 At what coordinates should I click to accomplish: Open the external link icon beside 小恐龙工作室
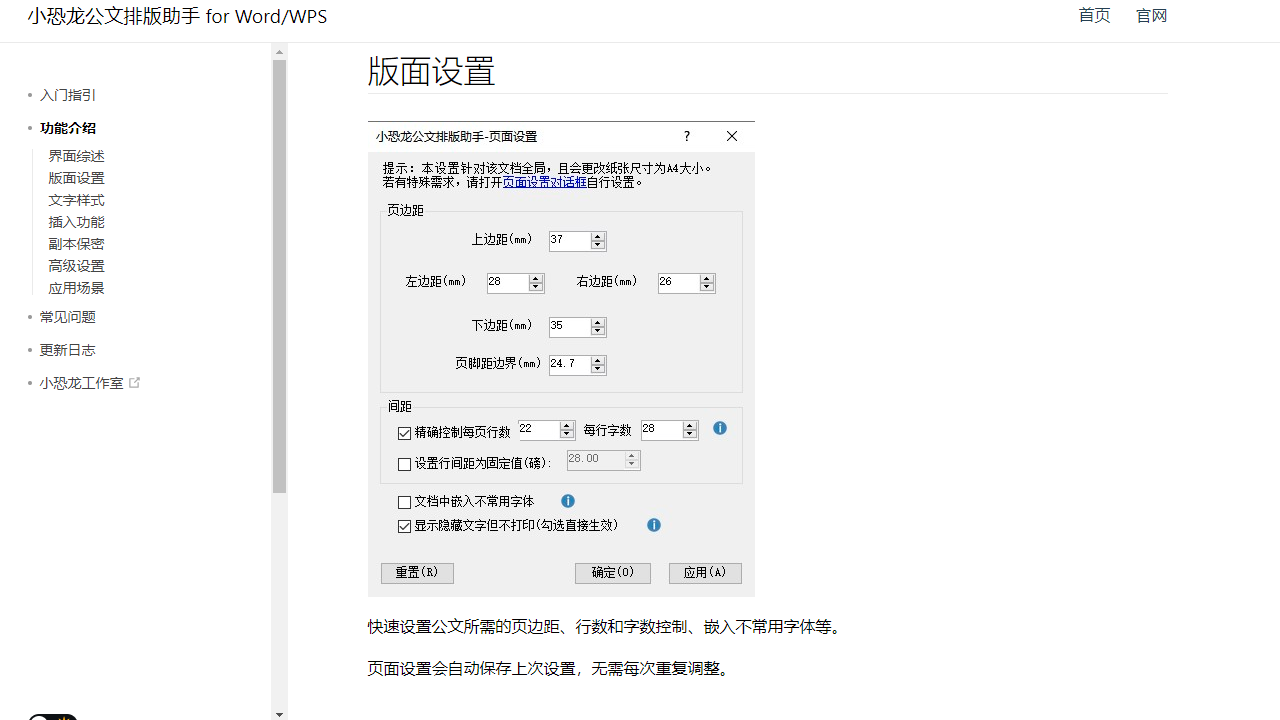pyautogui.click(x=136, y=381)
